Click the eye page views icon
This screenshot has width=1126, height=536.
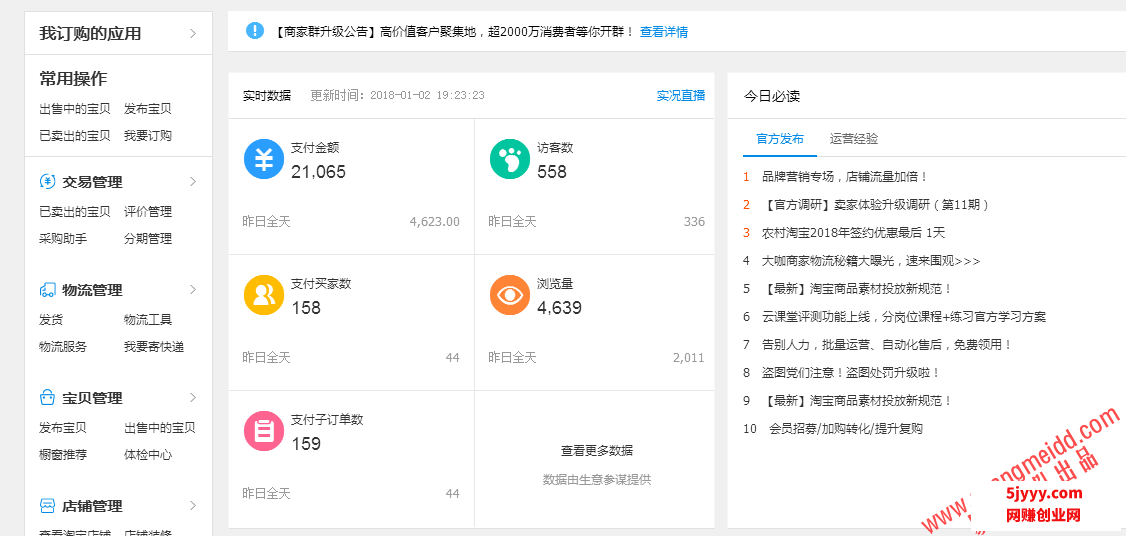[510, 295]
